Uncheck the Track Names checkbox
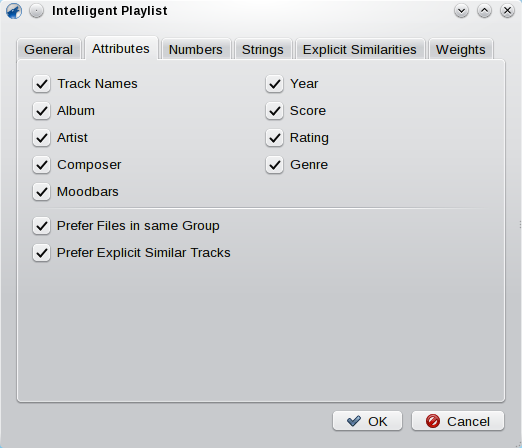Screen dimensions: 522x448 pyautogui.click(x=41, y=84)
